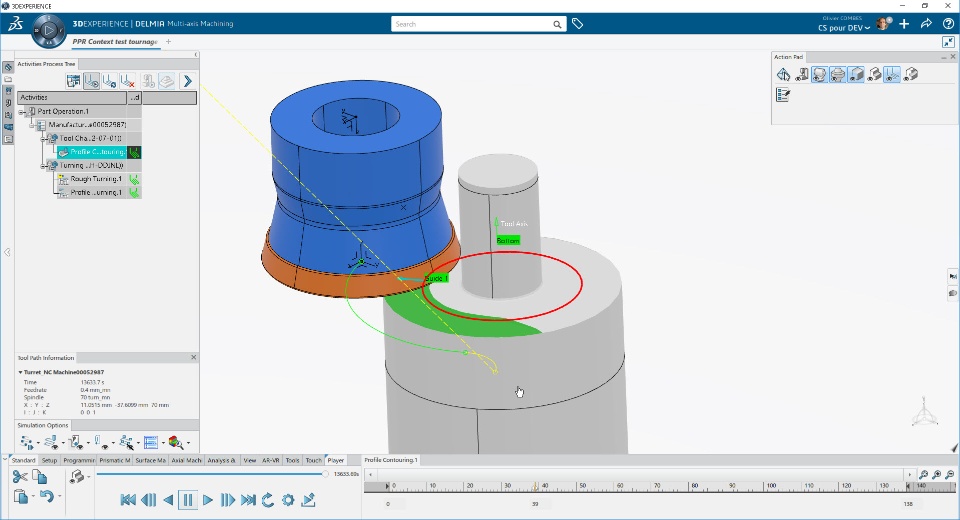Open CS pour DEV dropdown
This screenshot has width=960, height=520.
[x=844, y=28]
